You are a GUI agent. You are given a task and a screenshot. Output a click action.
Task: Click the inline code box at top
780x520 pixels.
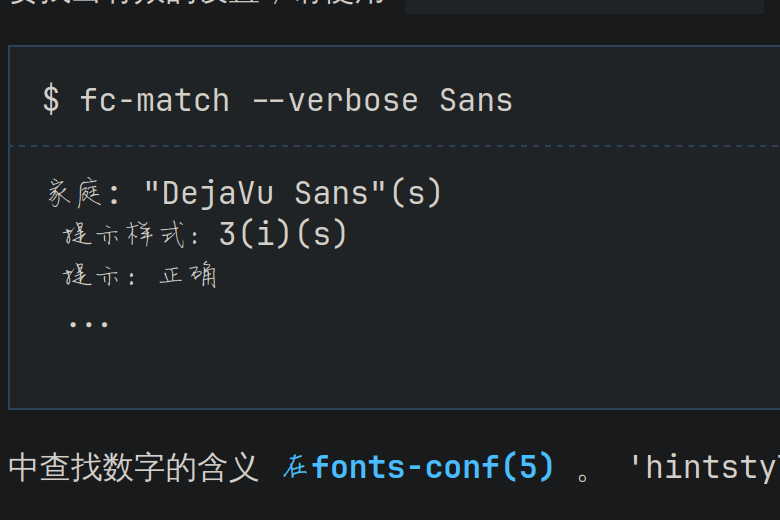click(584, 6)
